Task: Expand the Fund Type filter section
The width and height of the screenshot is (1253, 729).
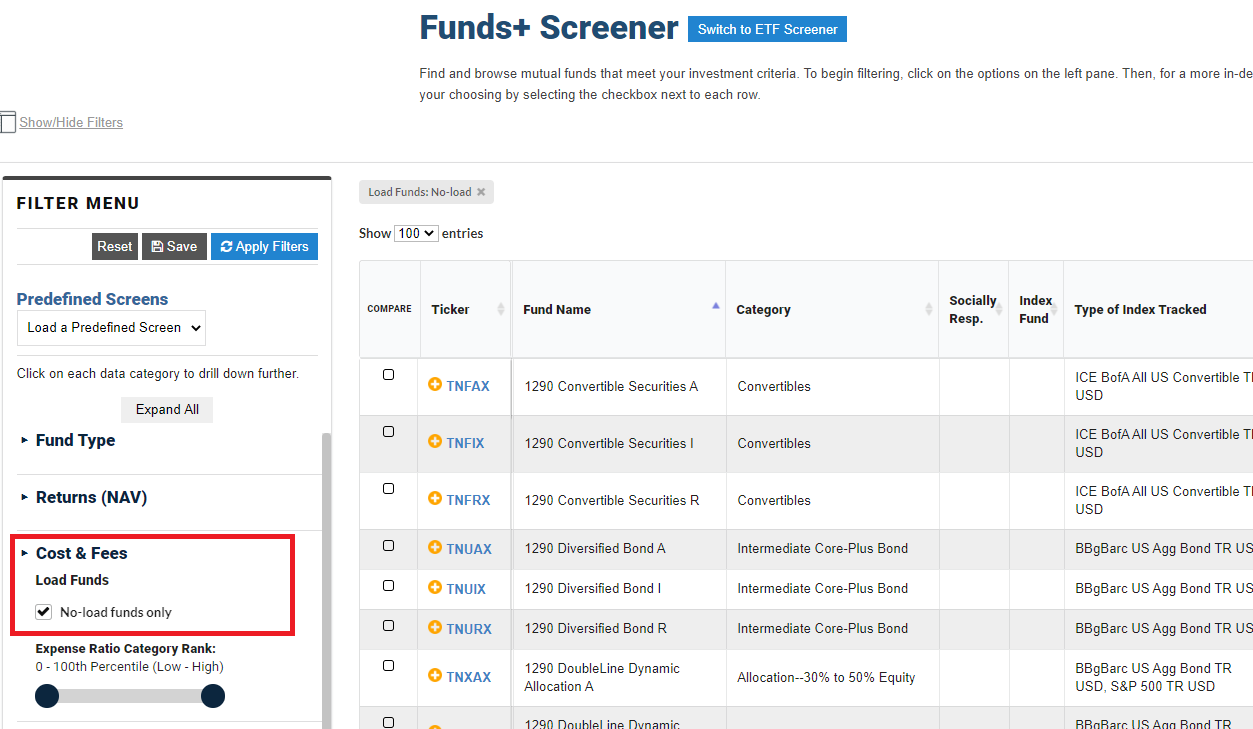Action: click(75, 440)
